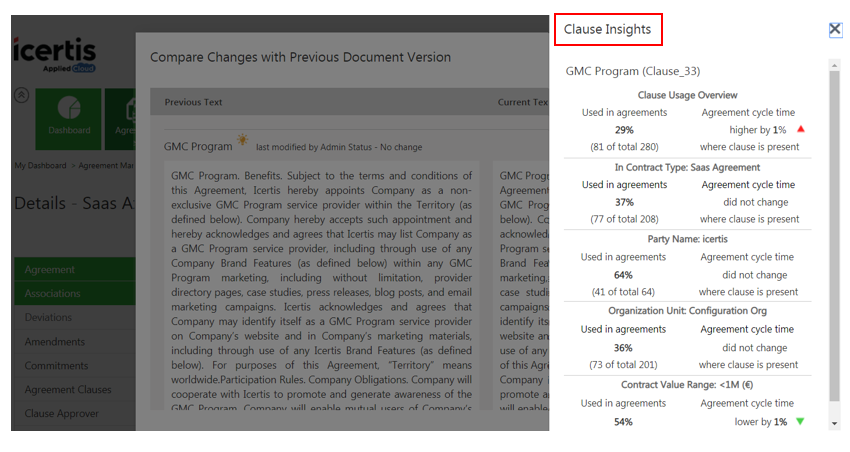Open Agreement Clauses in the sidebar

68,390
